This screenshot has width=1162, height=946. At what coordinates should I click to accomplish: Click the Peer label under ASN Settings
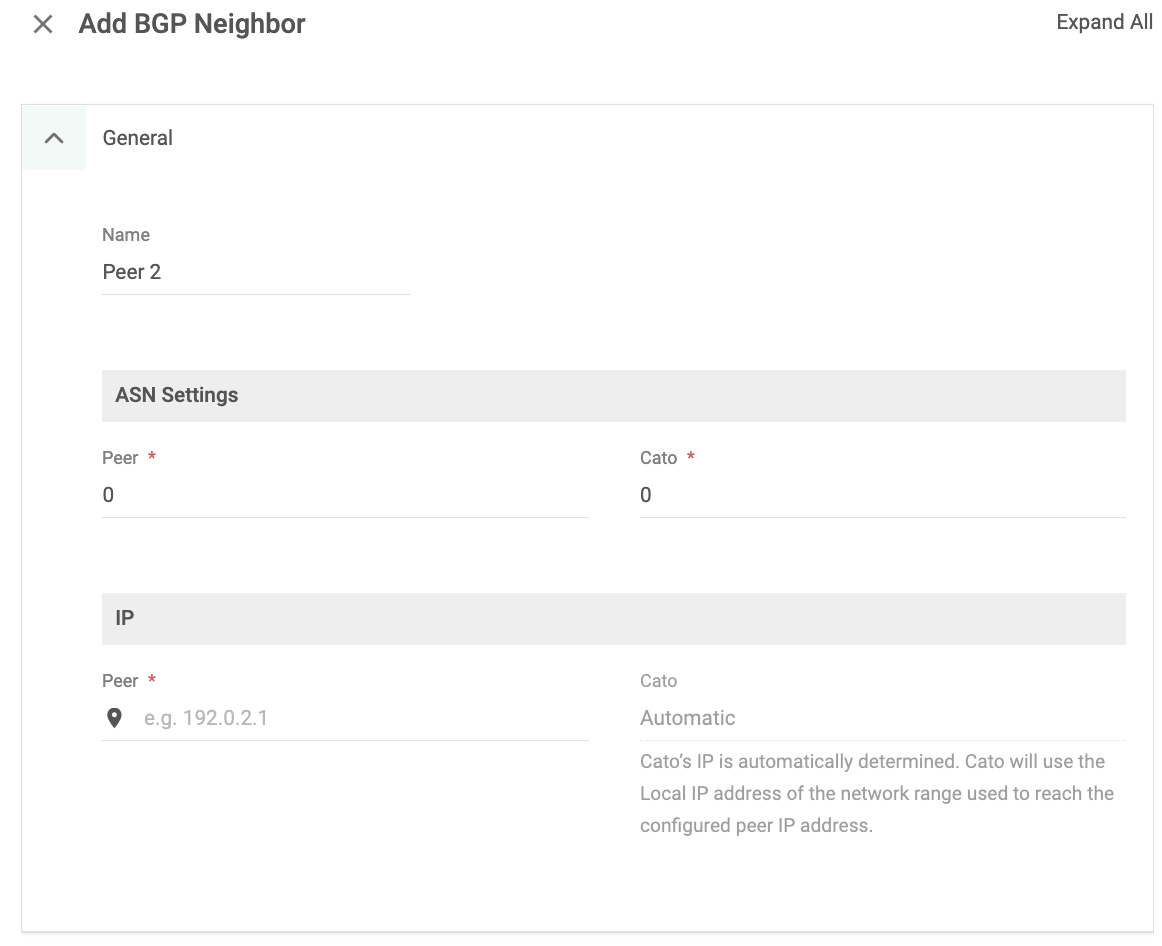pyautogui.click(x=120, y=458)
